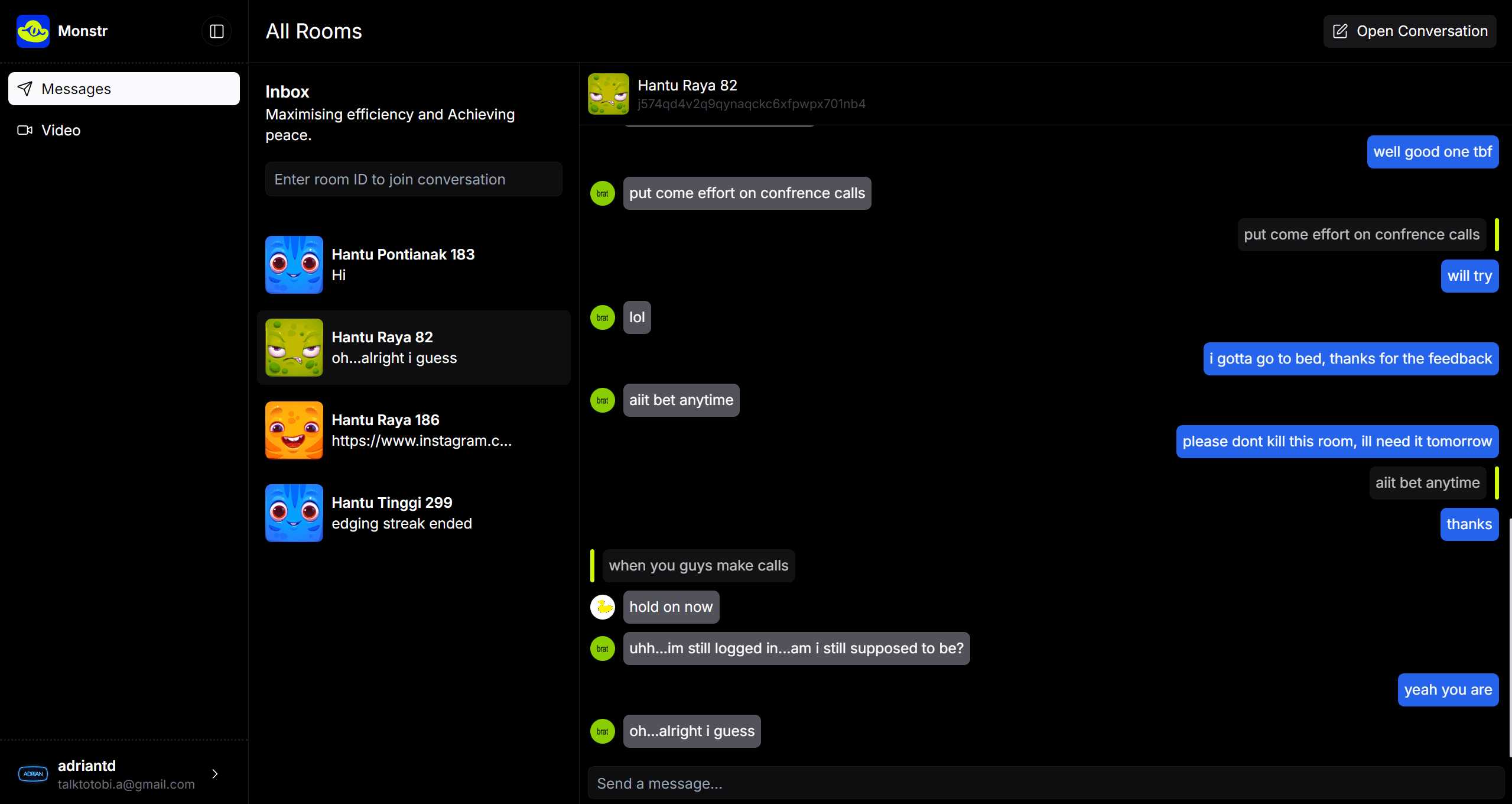Click brat avatar next to 'lol'
This screenshot has width=1512, height=804.
tap(603, 317)
